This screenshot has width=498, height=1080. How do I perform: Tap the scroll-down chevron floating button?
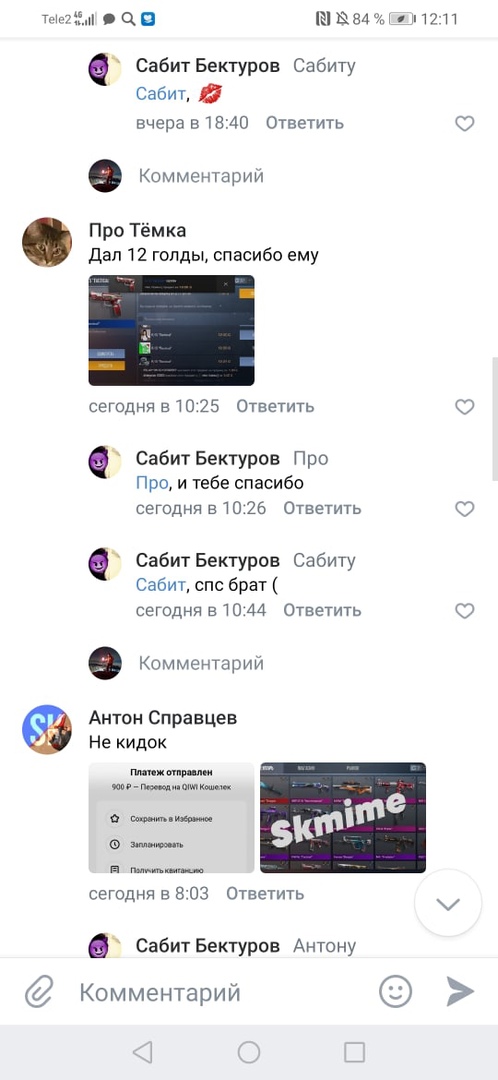tap(448, 904)
